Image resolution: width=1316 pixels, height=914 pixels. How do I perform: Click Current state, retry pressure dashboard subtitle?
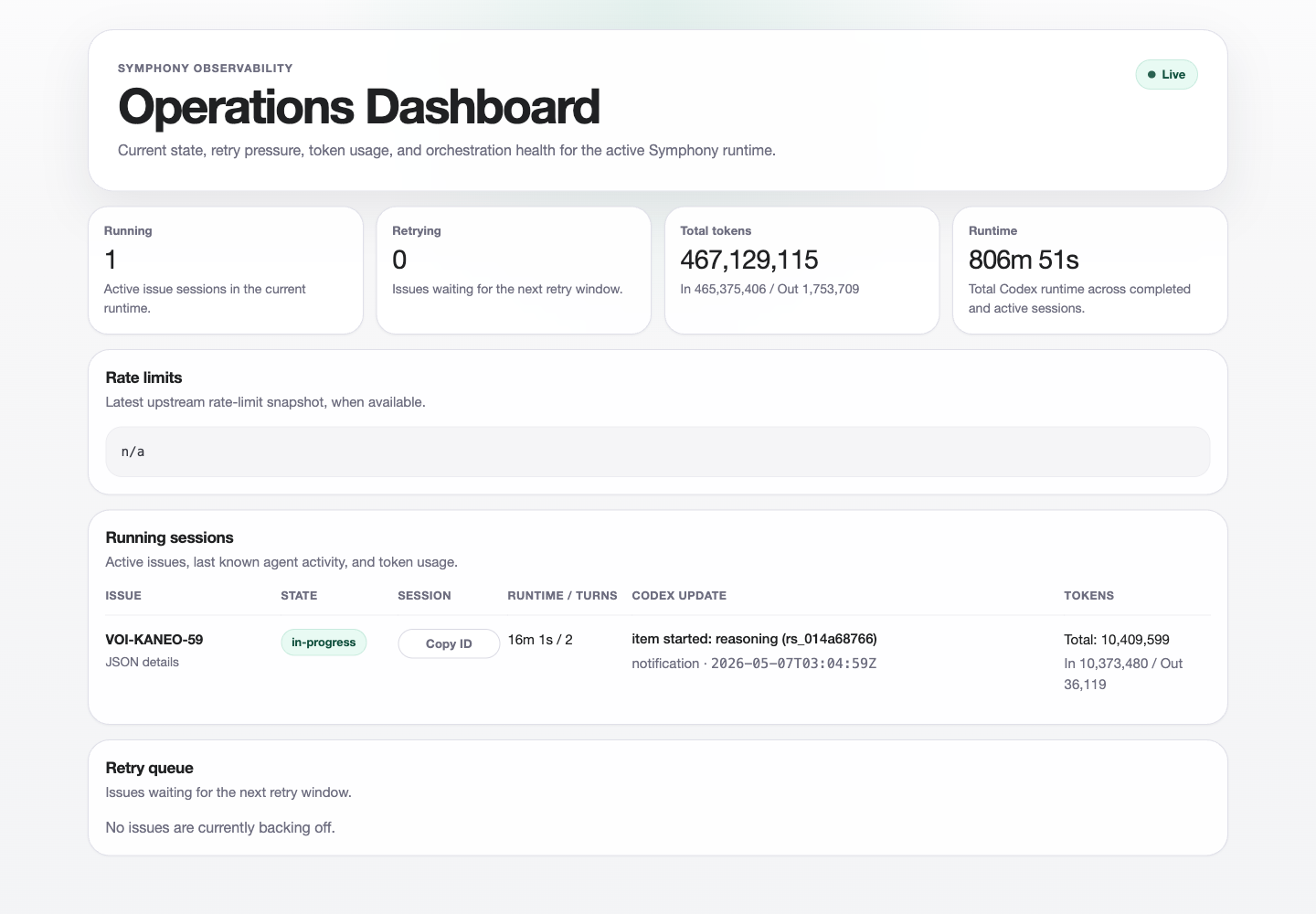pos(447,150)
